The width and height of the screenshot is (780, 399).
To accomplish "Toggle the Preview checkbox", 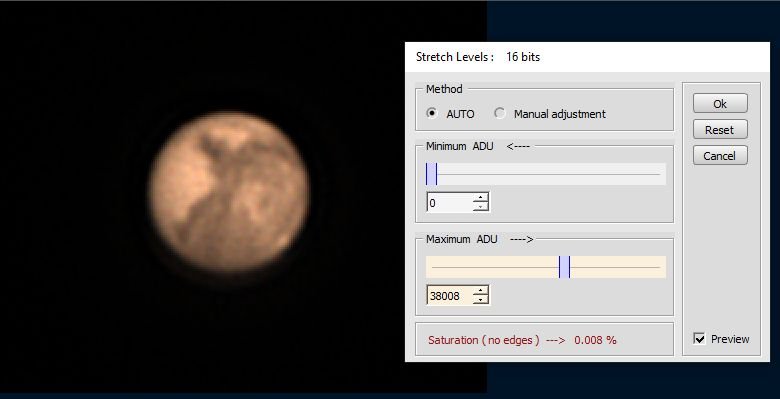I will [699, 339].
